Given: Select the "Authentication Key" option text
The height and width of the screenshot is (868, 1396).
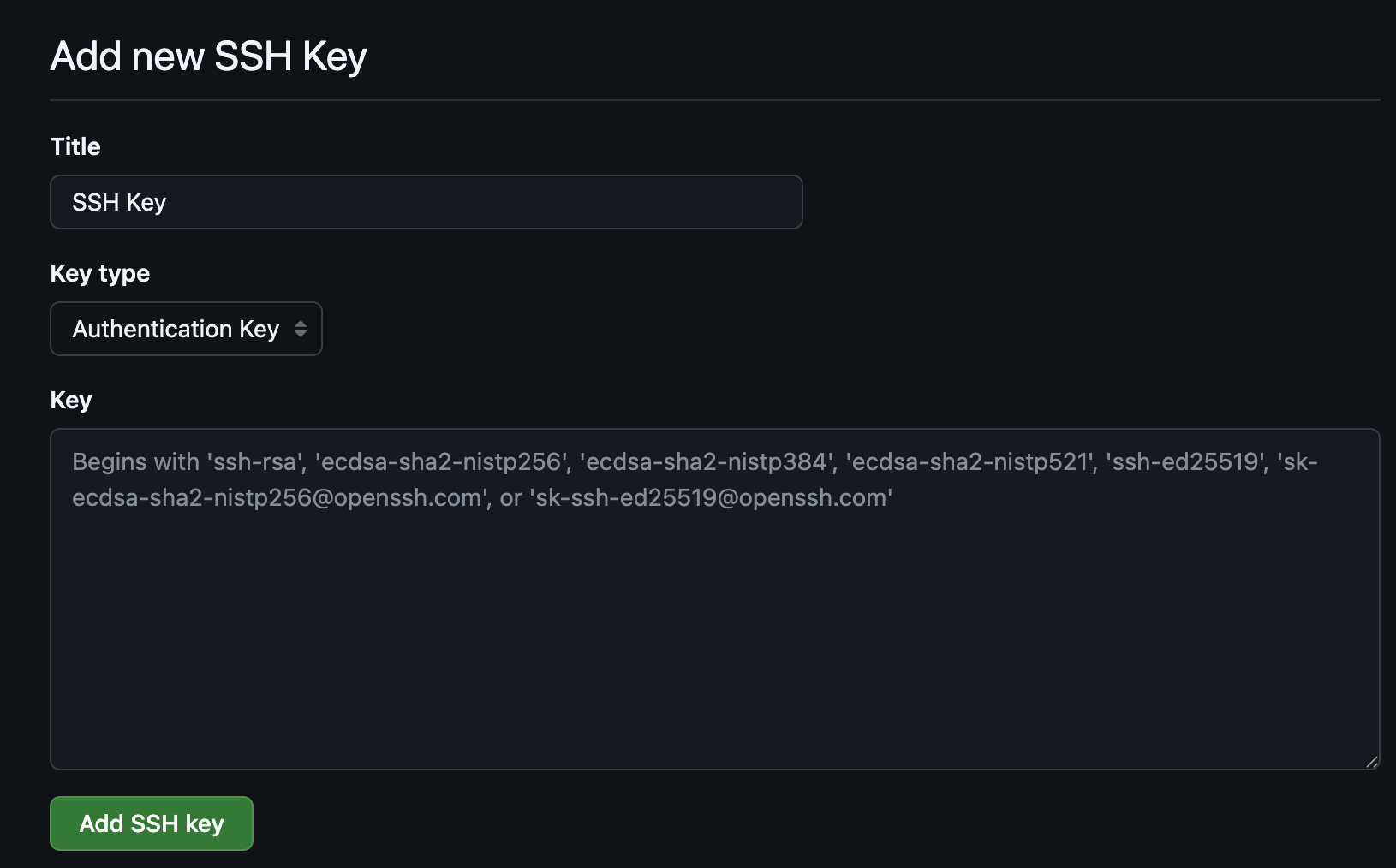Looking at the screenshot, I should [176, 329].
